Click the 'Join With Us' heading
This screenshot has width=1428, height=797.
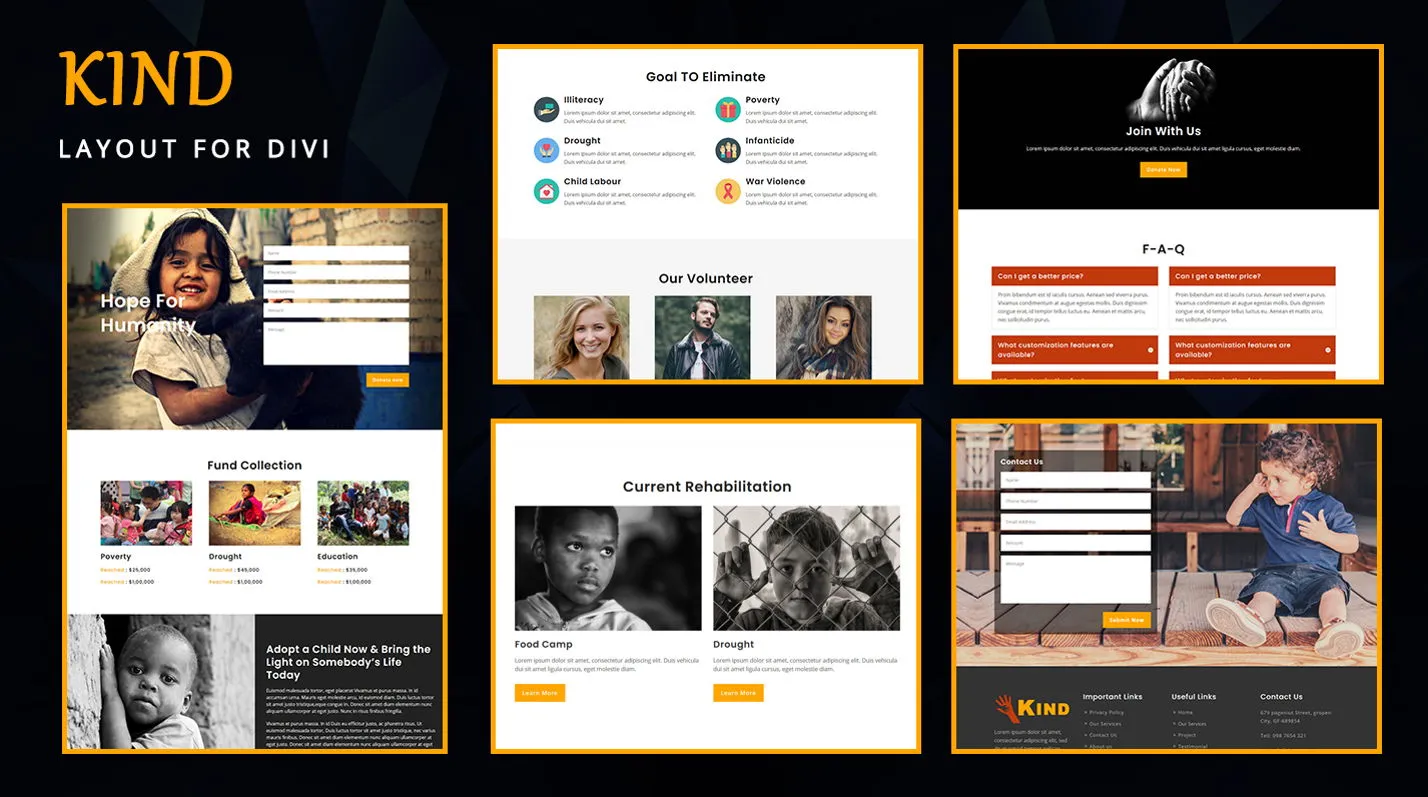tap(1163, 131)
